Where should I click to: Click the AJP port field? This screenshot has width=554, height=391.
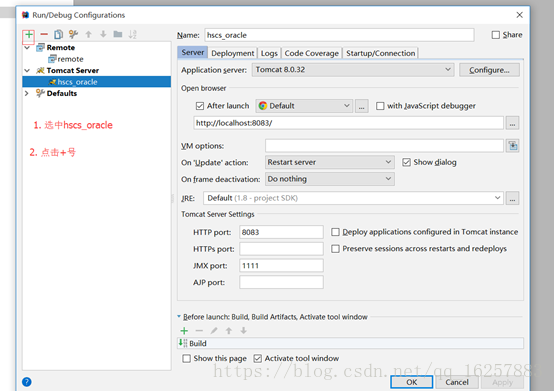click(281, 282)
